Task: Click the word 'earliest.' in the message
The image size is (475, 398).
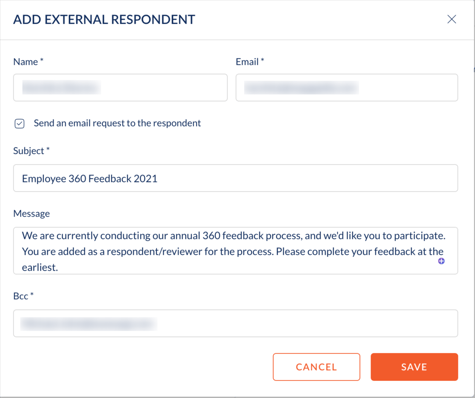Action: click(40, 267)
